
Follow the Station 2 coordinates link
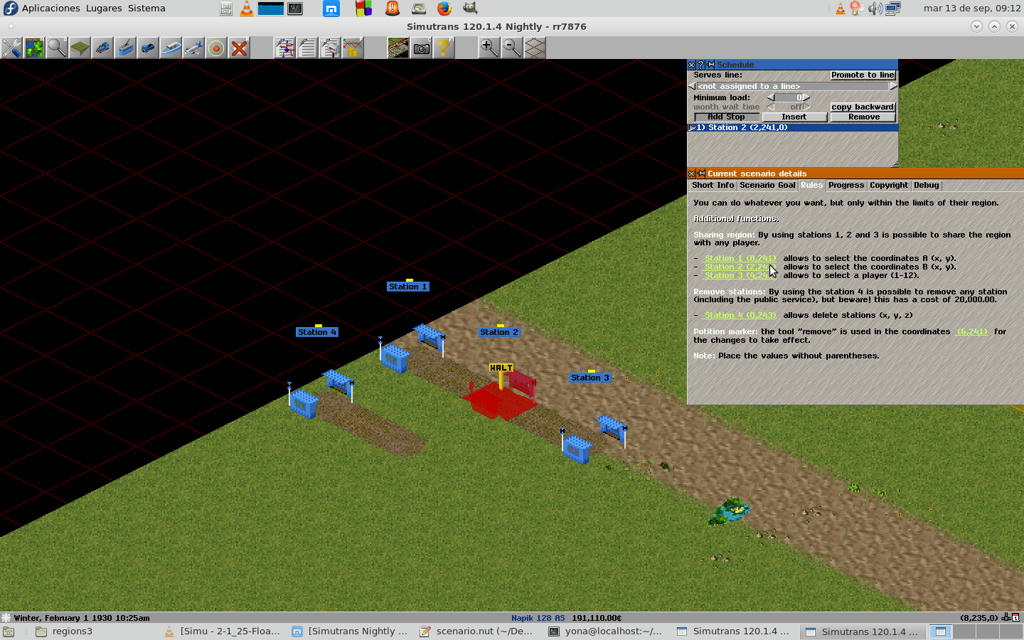click(x=739, y=267)
